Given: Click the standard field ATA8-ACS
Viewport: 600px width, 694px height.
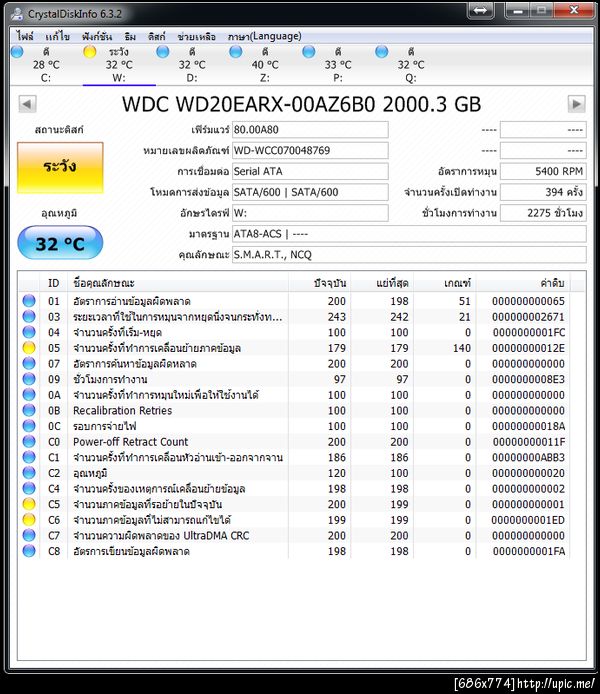Looking at the screenshot, I should tap(409, 234).
